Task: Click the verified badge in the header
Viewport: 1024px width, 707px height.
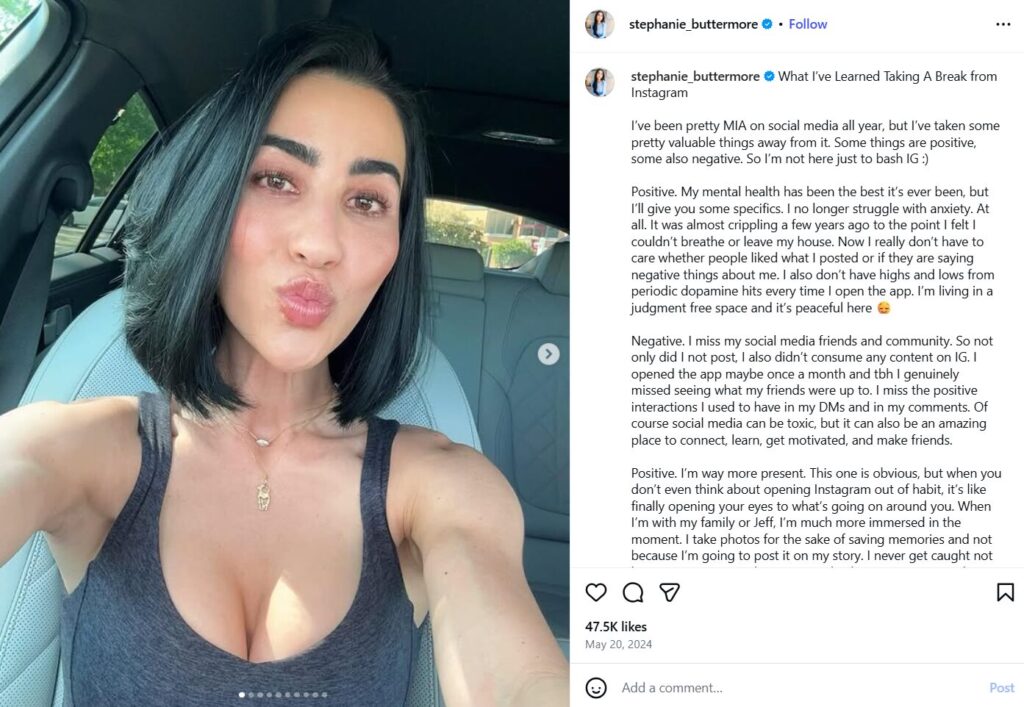Action: (767, 24)
